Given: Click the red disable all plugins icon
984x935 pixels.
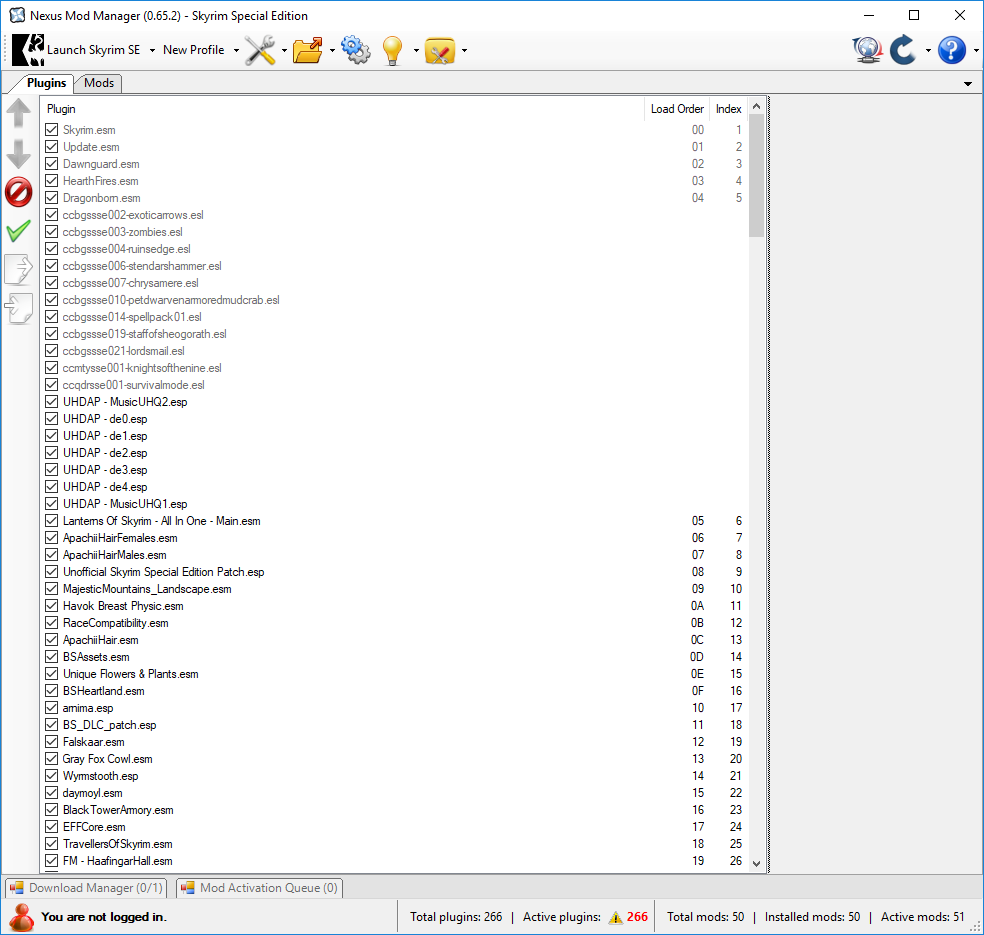Looking at the screenshot, I should tap(19, 192).
